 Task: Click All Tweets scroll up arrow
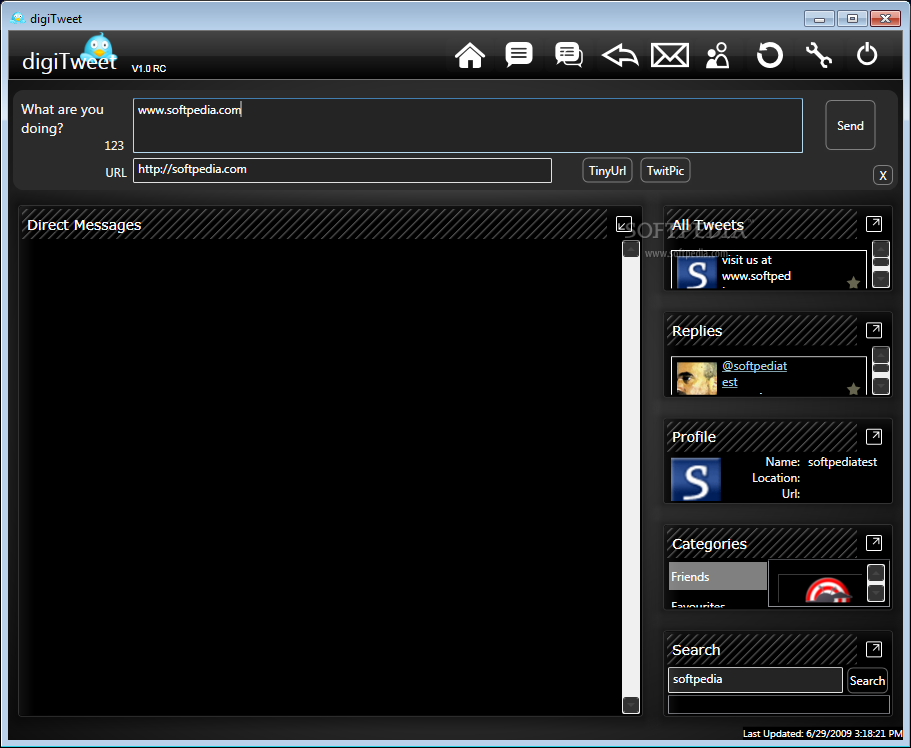(881, 249)
